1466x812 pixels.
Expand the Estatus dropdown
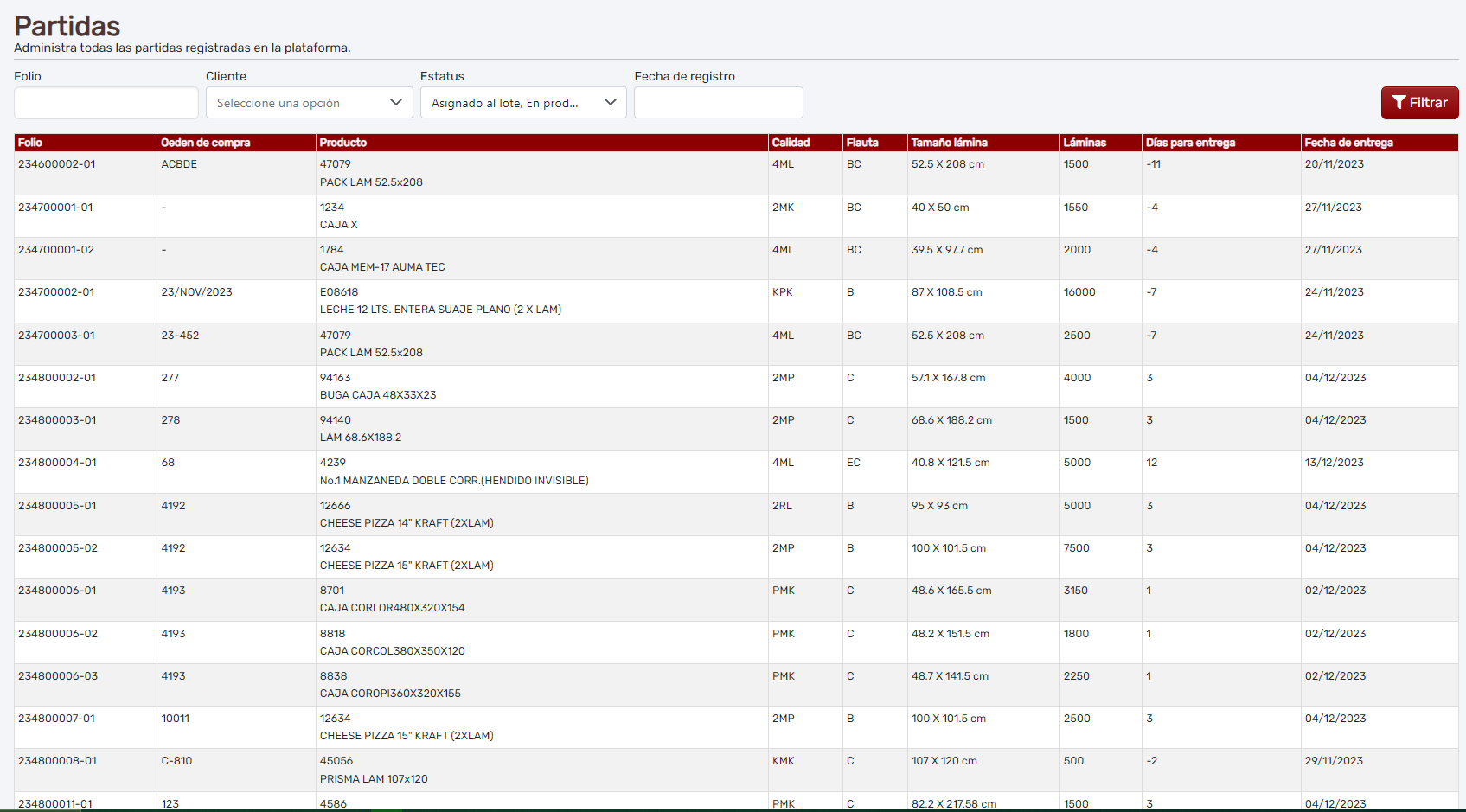[522, 103]
